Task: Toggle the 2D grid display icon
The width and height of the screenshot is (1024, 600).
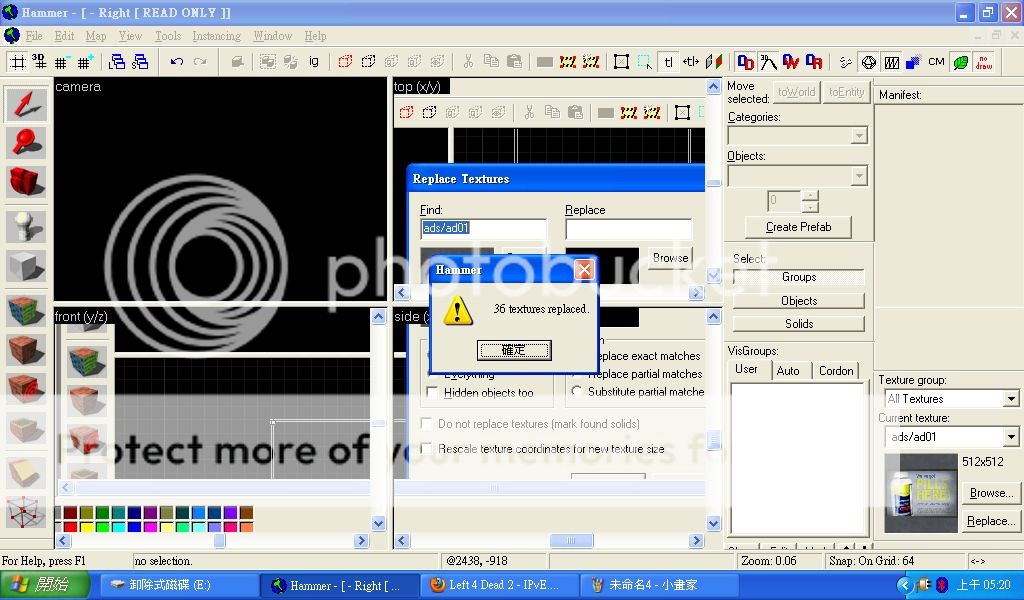Action: (17, 62)
